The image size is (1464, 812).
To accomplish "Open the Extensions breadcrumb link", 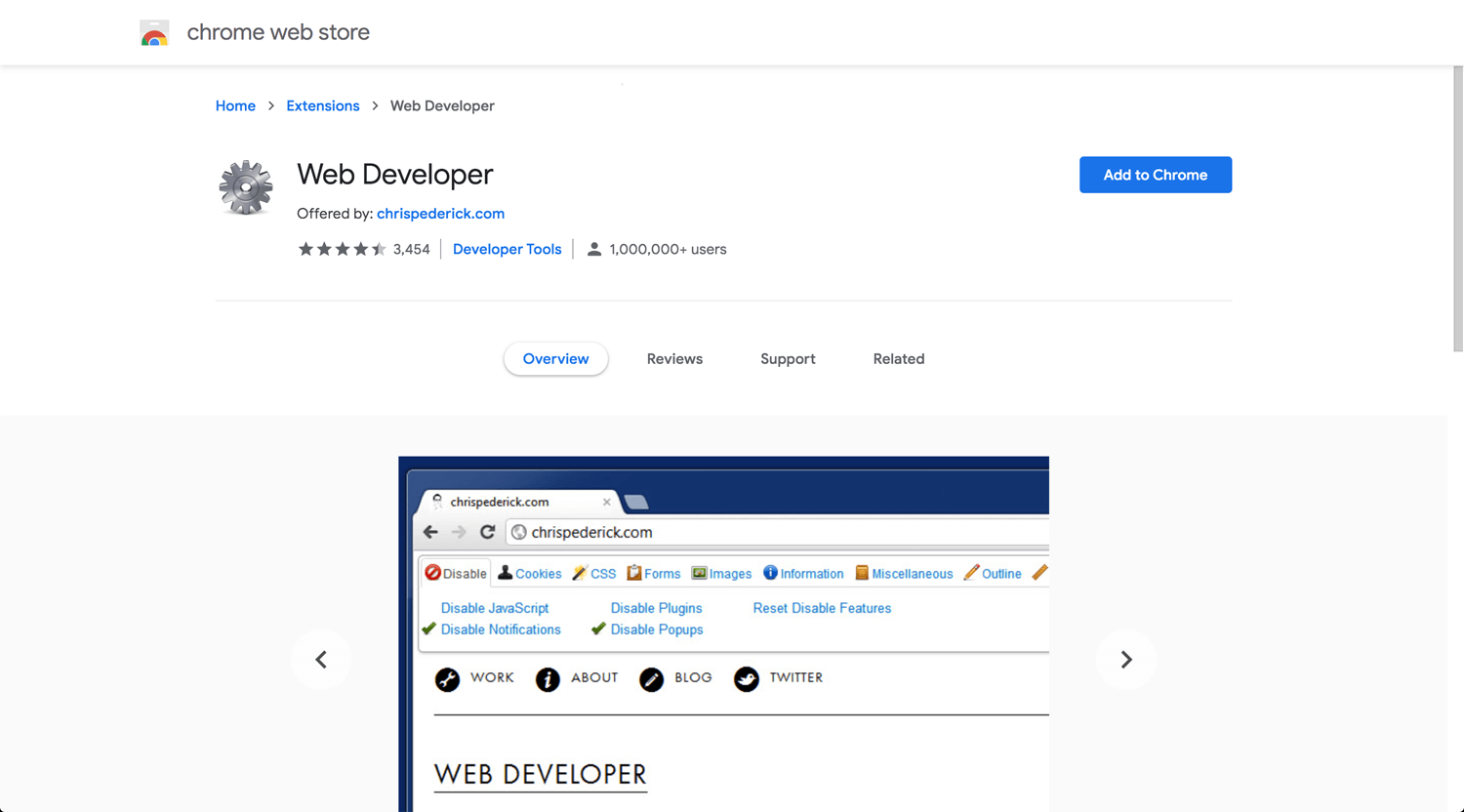I will pyautogui.click(x=323, y=106).
